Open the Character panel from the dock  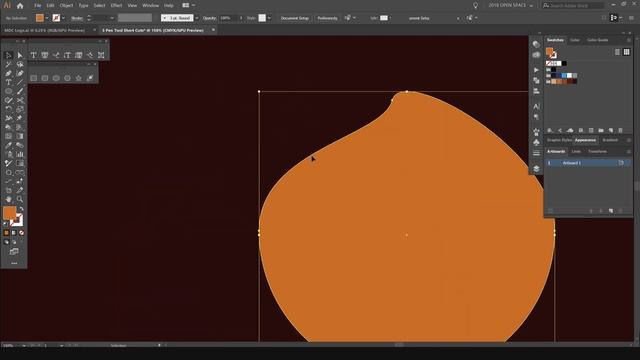pyautogui.click(x=536, y=107)
